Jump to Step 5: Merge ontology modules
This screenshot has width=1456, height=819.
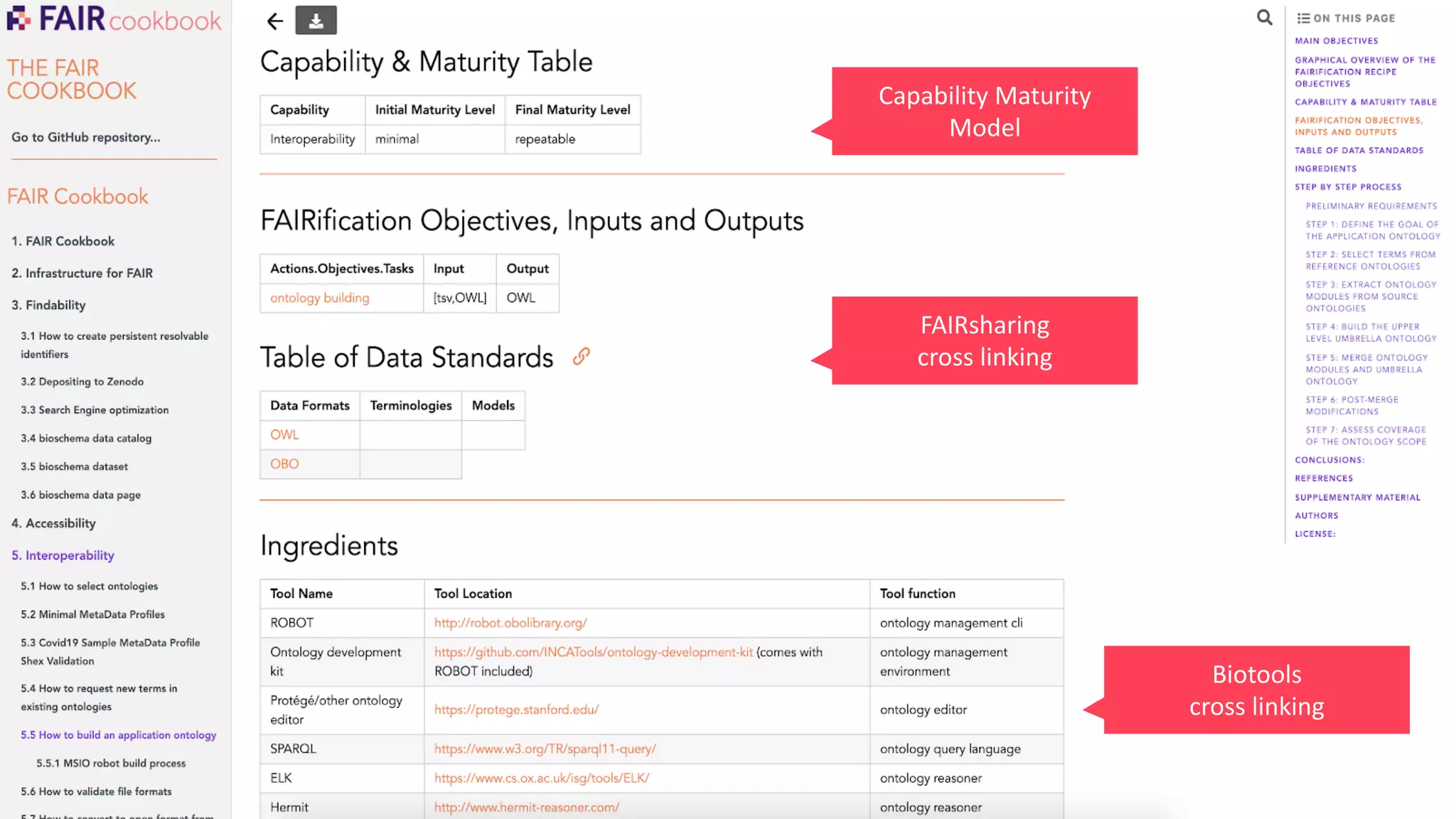(1366, 369)
